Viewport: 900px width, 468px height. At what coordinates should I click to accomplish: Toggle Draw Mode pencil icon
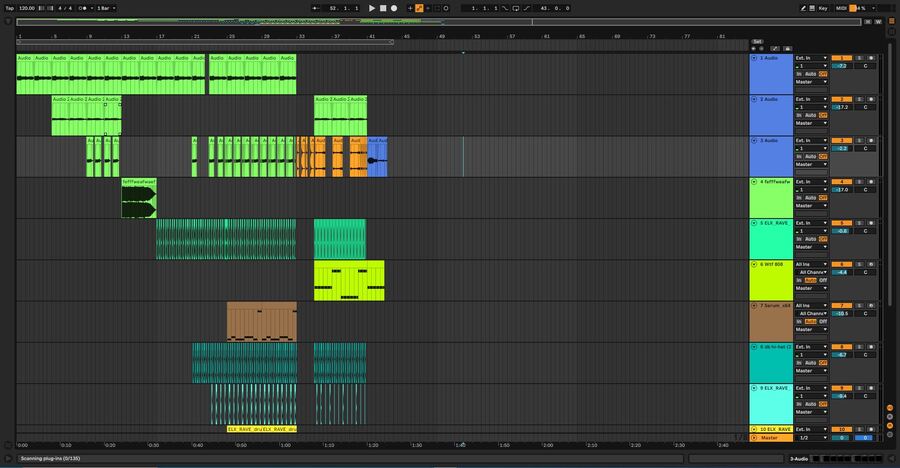click(803, 8)
